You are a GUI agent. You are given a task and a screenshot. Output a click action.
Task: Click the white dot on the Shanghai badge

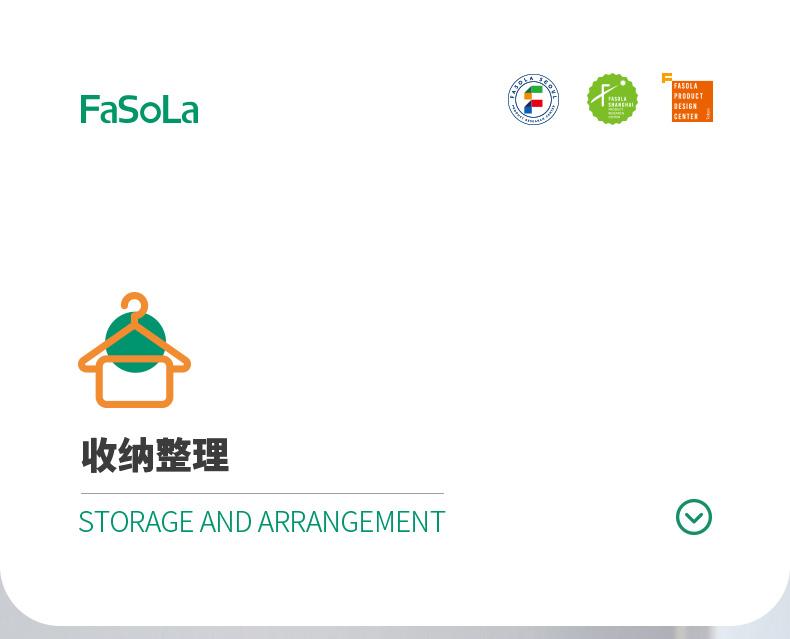623,83
